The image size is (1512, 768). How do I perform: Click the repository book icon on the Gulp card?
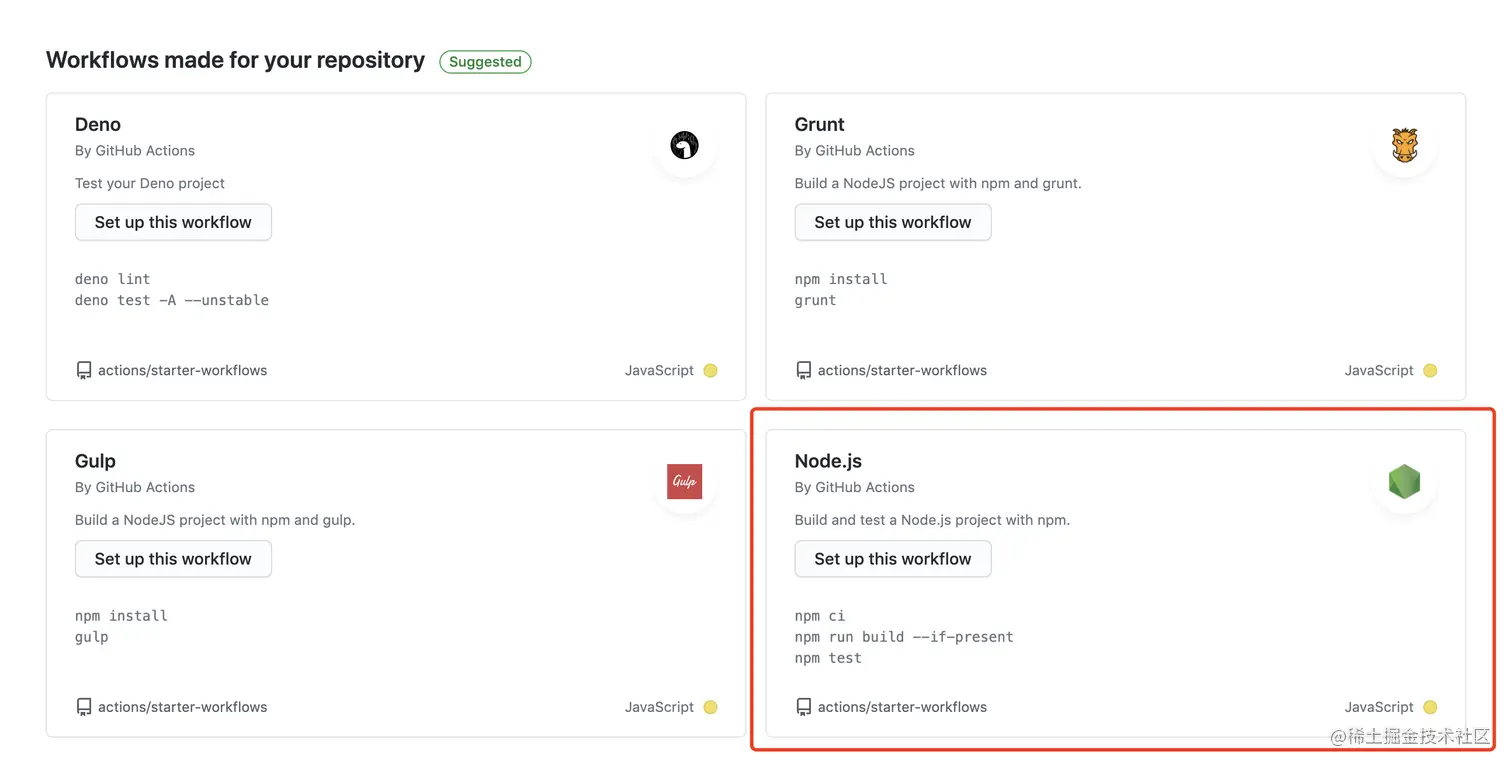[x=84, y=706]
